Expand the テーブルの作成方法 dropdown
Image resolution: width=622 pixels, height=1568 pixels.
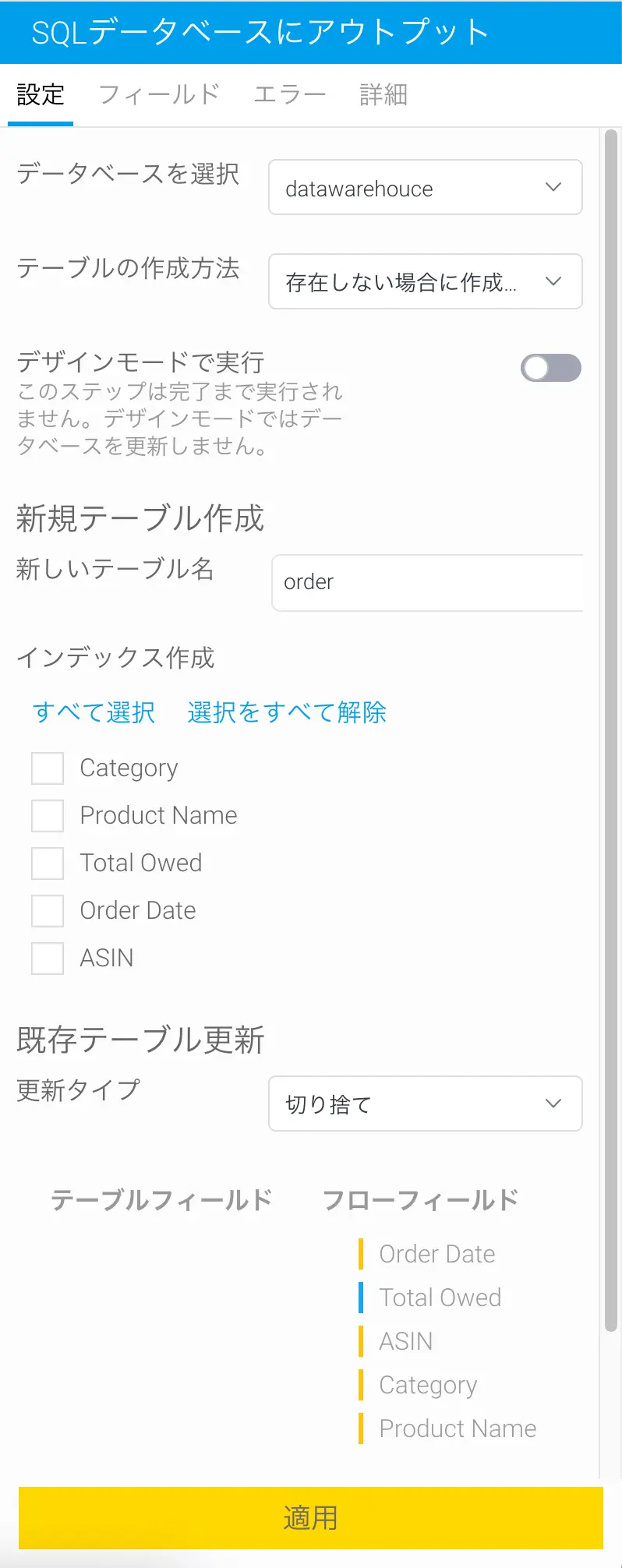pyautogui.click(x=425, y=281)
